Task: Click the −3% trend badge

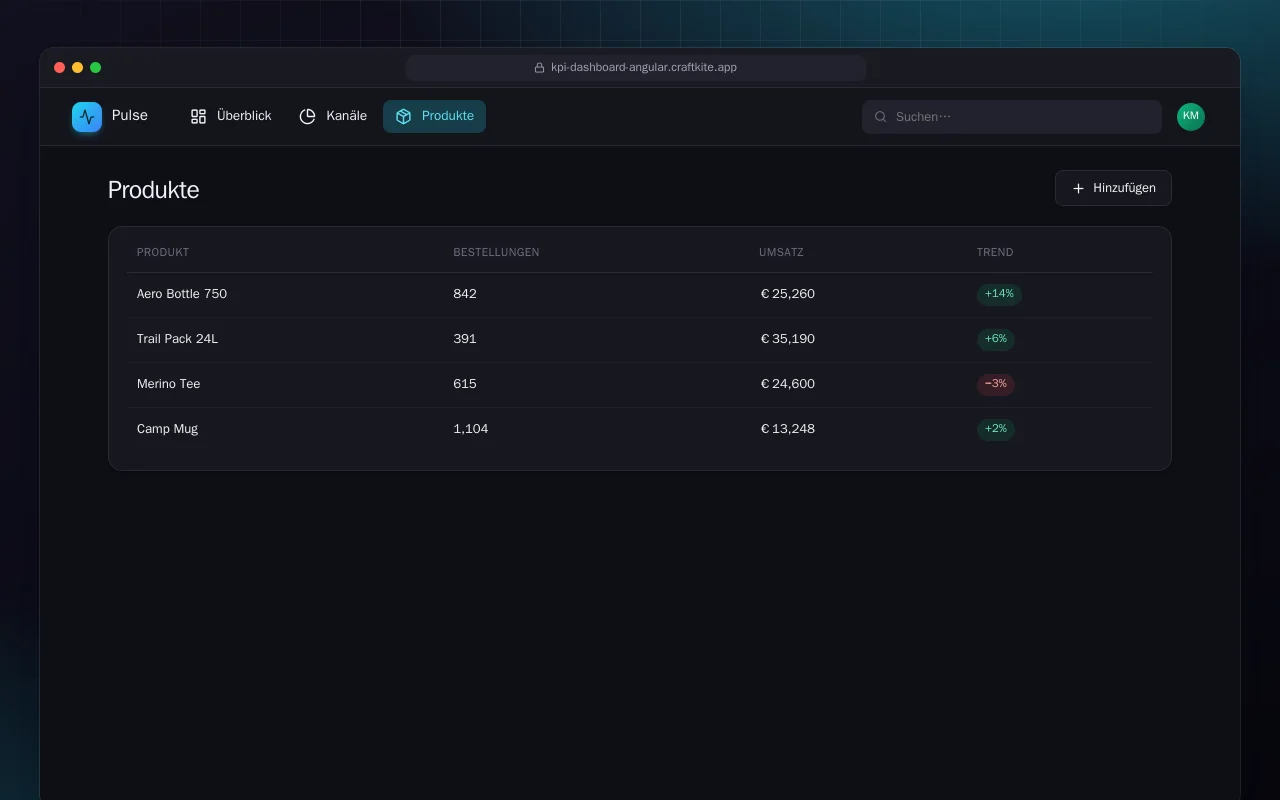Action: [x=996, y=384]
